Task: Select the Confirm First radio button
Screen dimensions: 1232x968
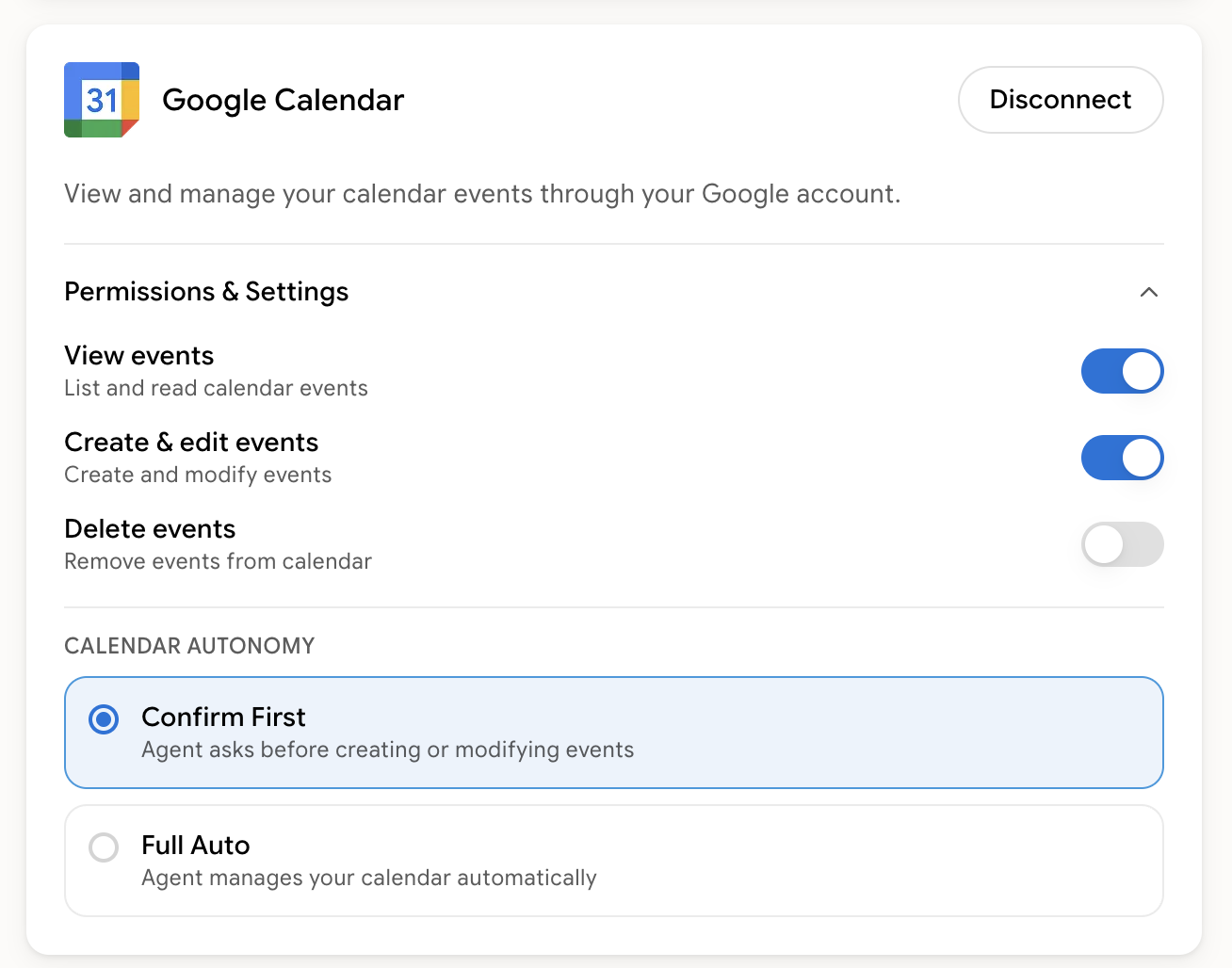Action: pos(104,719)
